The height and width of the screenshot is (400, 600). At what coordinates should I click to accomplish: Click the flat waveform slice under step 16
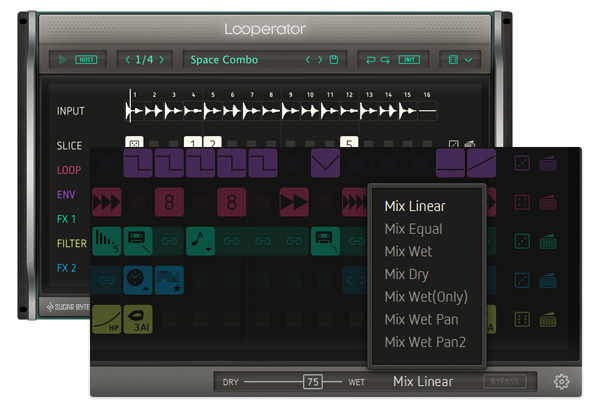(427, 111)
